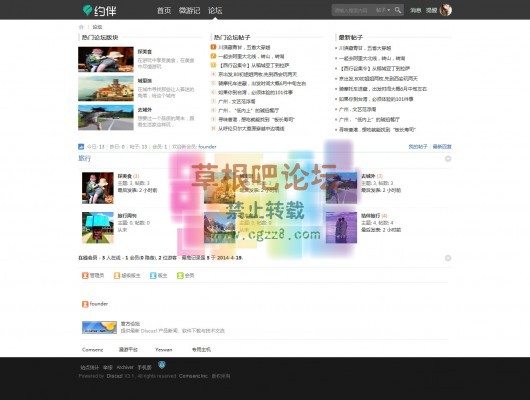Click the 管理员 role icon
Image resolution: width=530 pixels, height=400 pixels.
point(85,276)
